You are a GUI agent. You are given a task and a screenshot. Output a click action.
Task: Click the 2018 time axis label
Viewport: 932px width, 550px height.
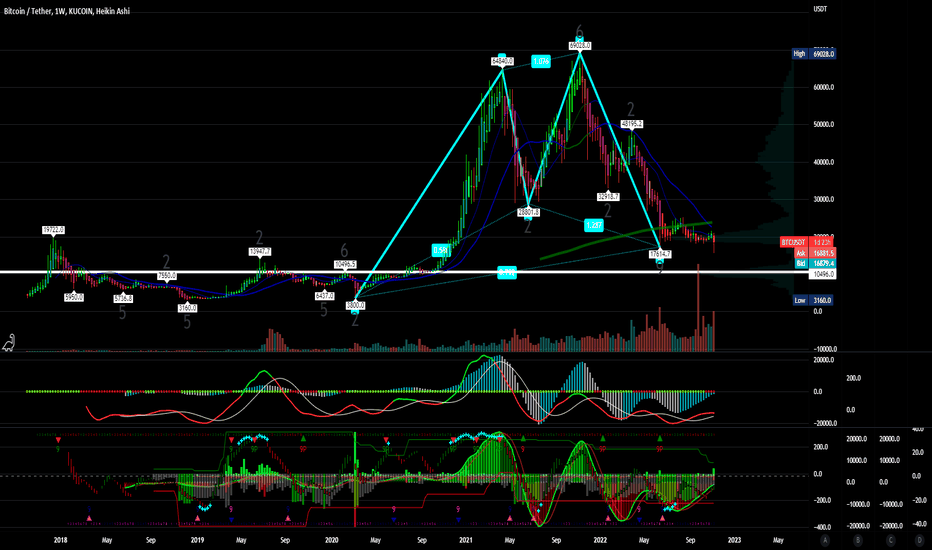pyautogui.click(x=61, y=540)
